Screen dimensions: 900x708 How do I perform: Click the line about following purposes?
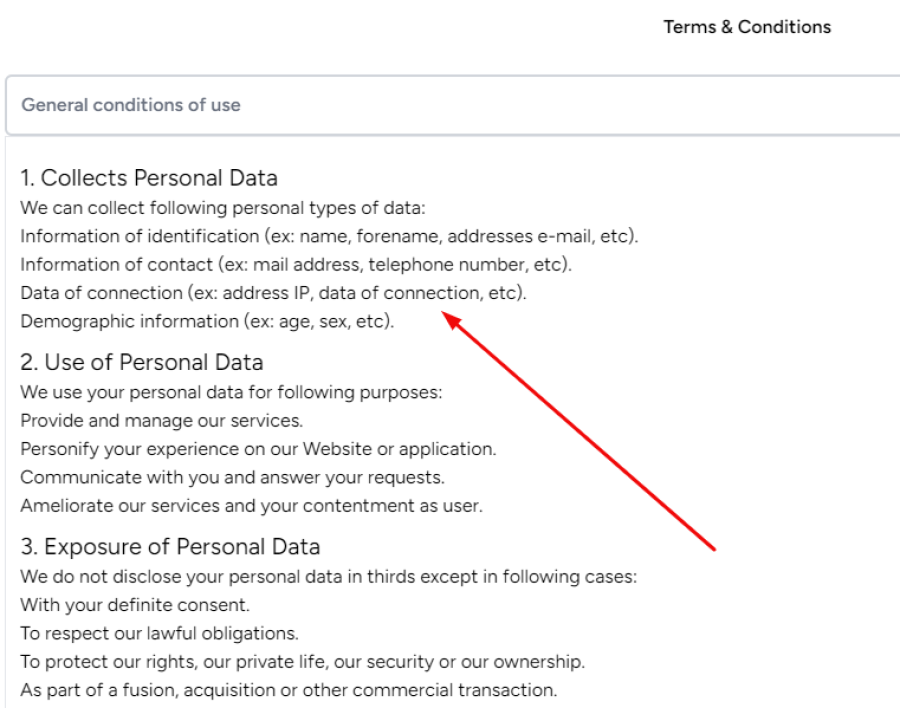point(231,392)
